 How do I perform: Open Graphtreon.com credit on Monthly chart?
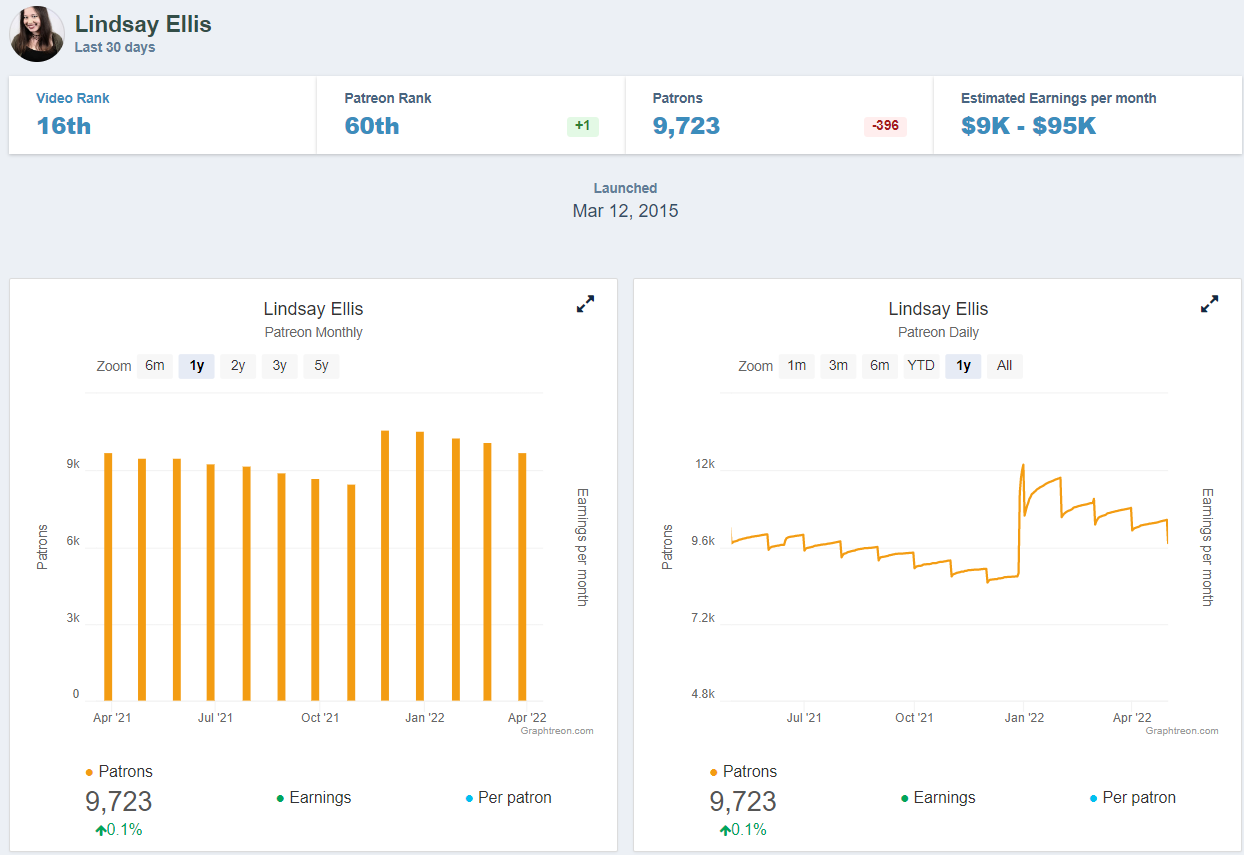pos(557,731)
